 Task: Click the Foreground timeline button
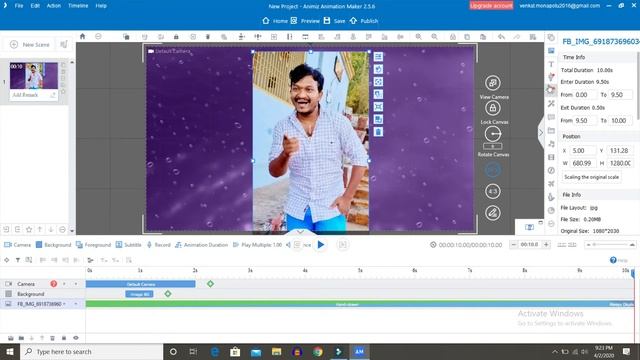(x=93, y=245)
